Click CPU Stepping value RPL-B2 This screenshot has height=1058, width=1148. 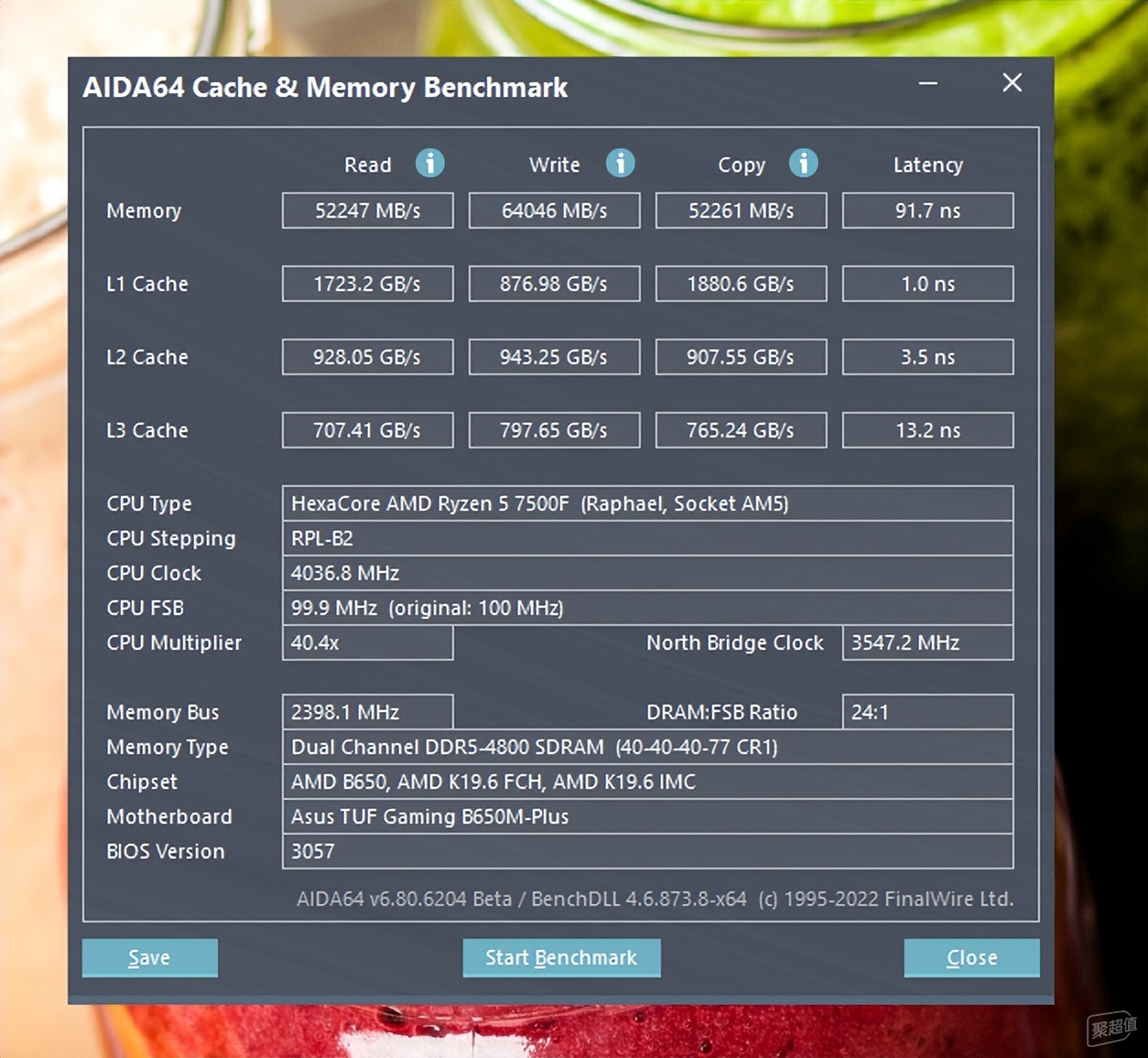[648, 538]
